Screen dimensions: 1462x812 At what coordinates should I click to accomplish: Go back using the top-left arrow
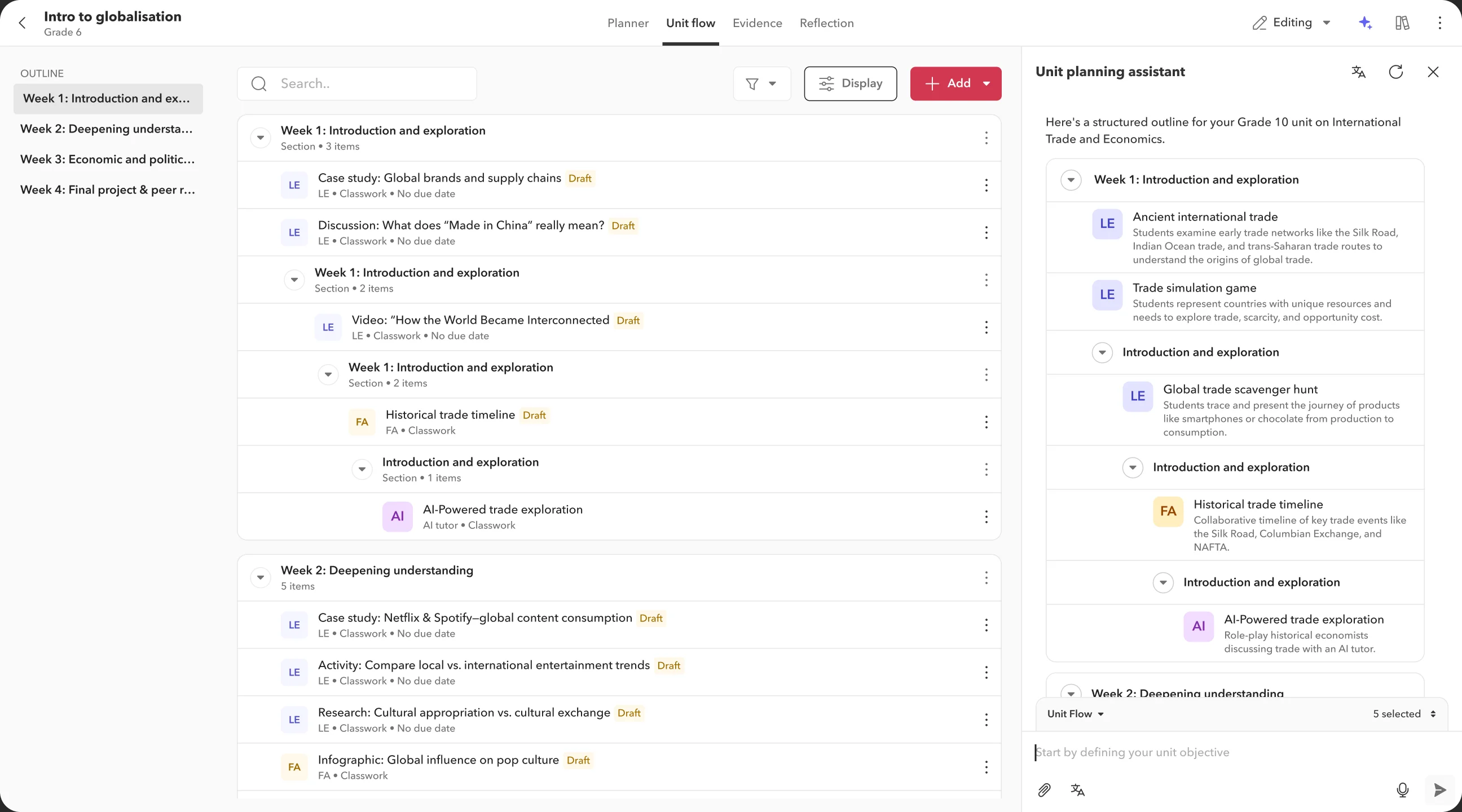point(22,23)
